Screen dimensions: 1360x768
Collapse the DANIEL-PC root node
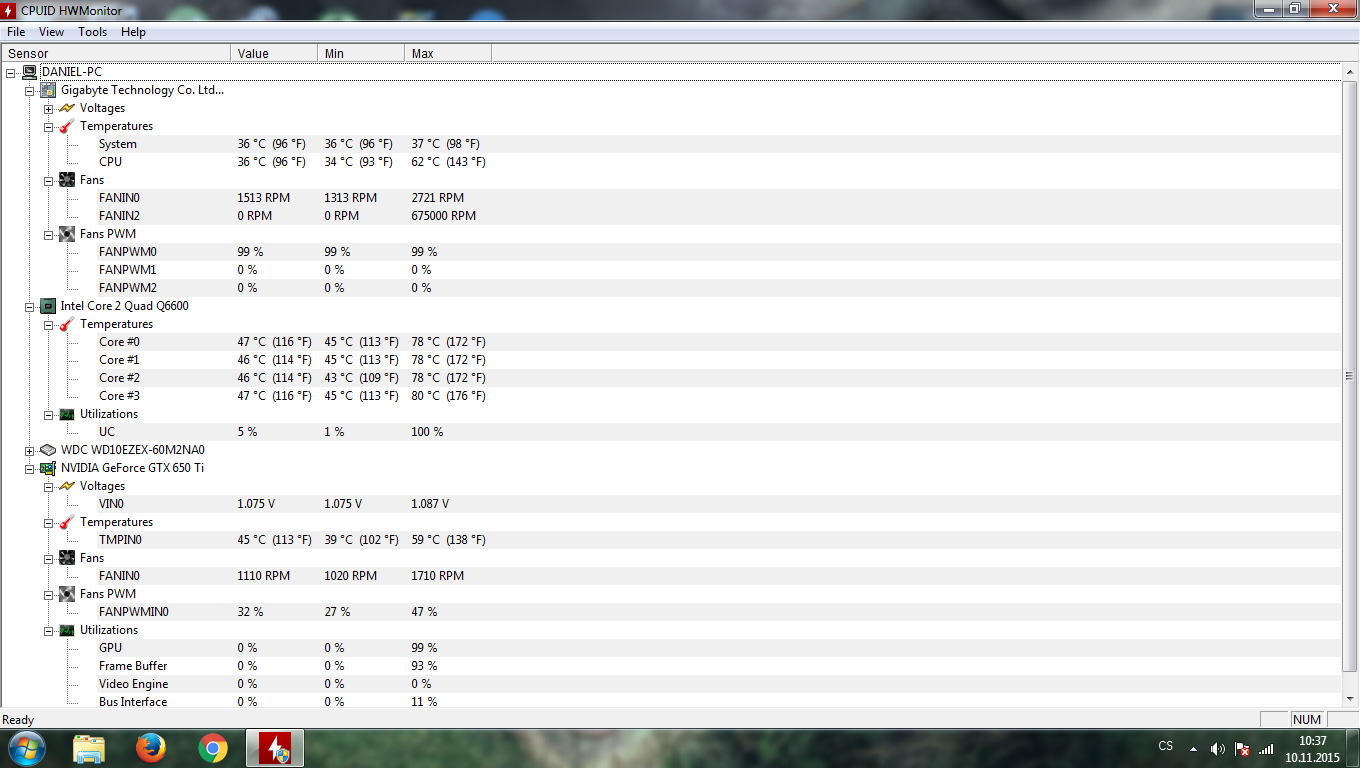11,72
